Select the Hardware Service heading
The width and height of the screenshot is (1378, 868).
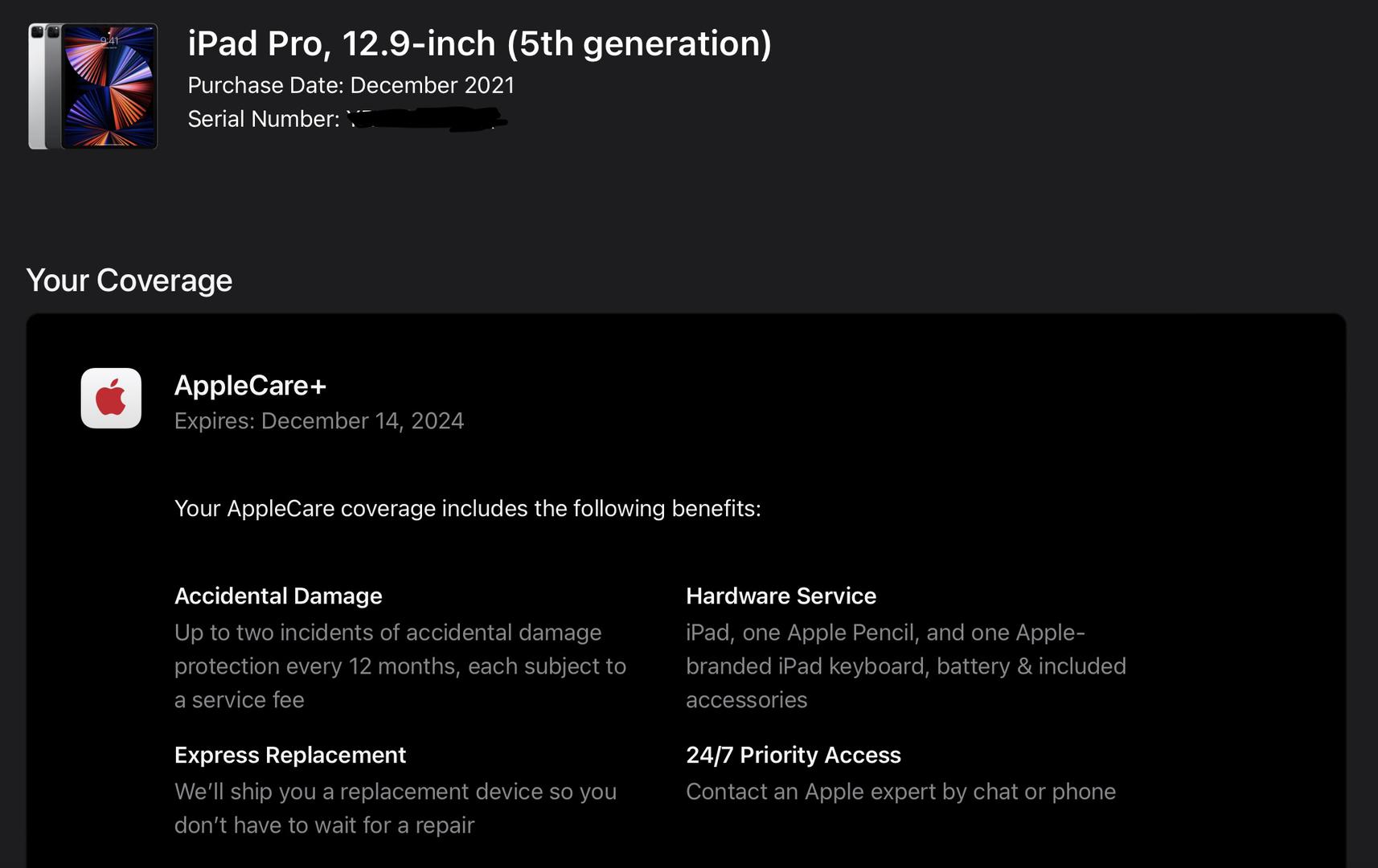(x=781, y=596)
